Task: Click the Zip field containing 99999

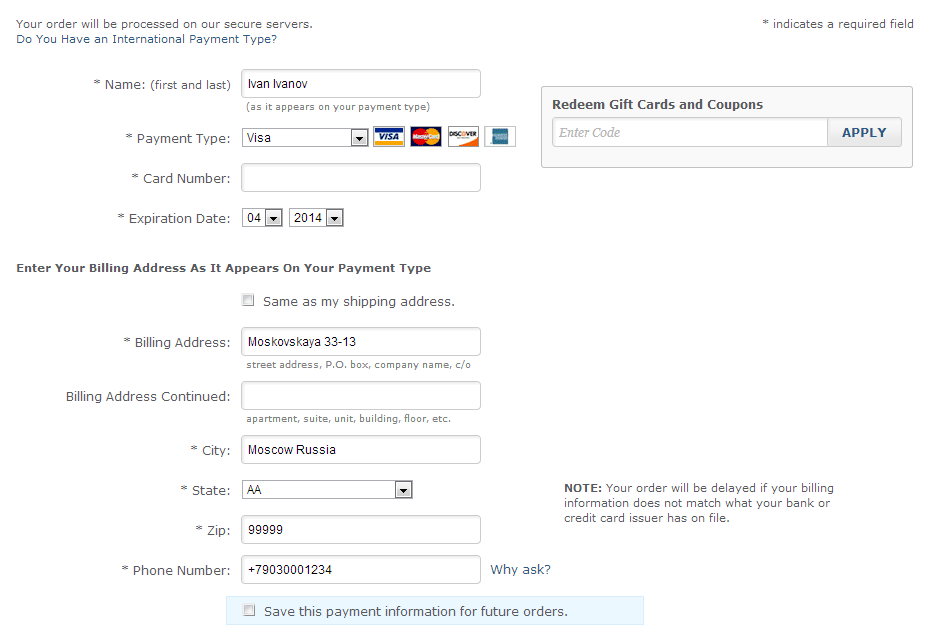Action: coord(361,530)
